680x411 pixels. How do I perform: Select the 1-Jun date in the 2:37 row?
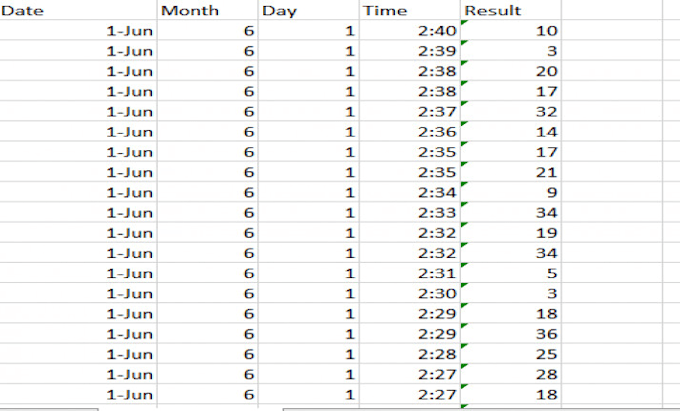click(x=78, y=111)
